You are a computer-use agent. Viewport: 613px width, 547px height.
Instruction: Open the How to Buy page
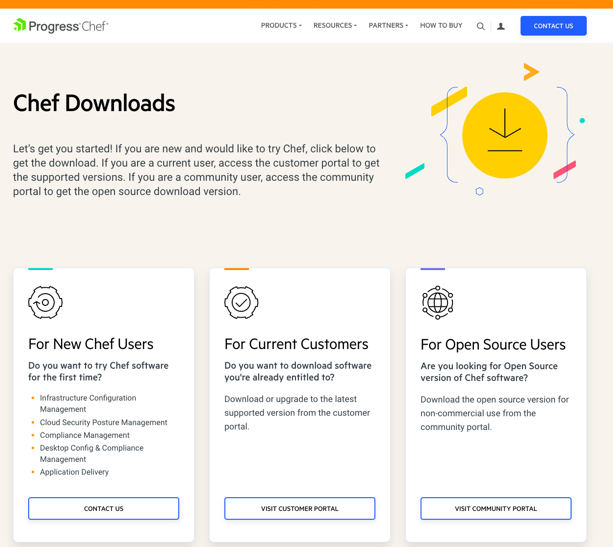pyautogui.click(x=441, y=26)
